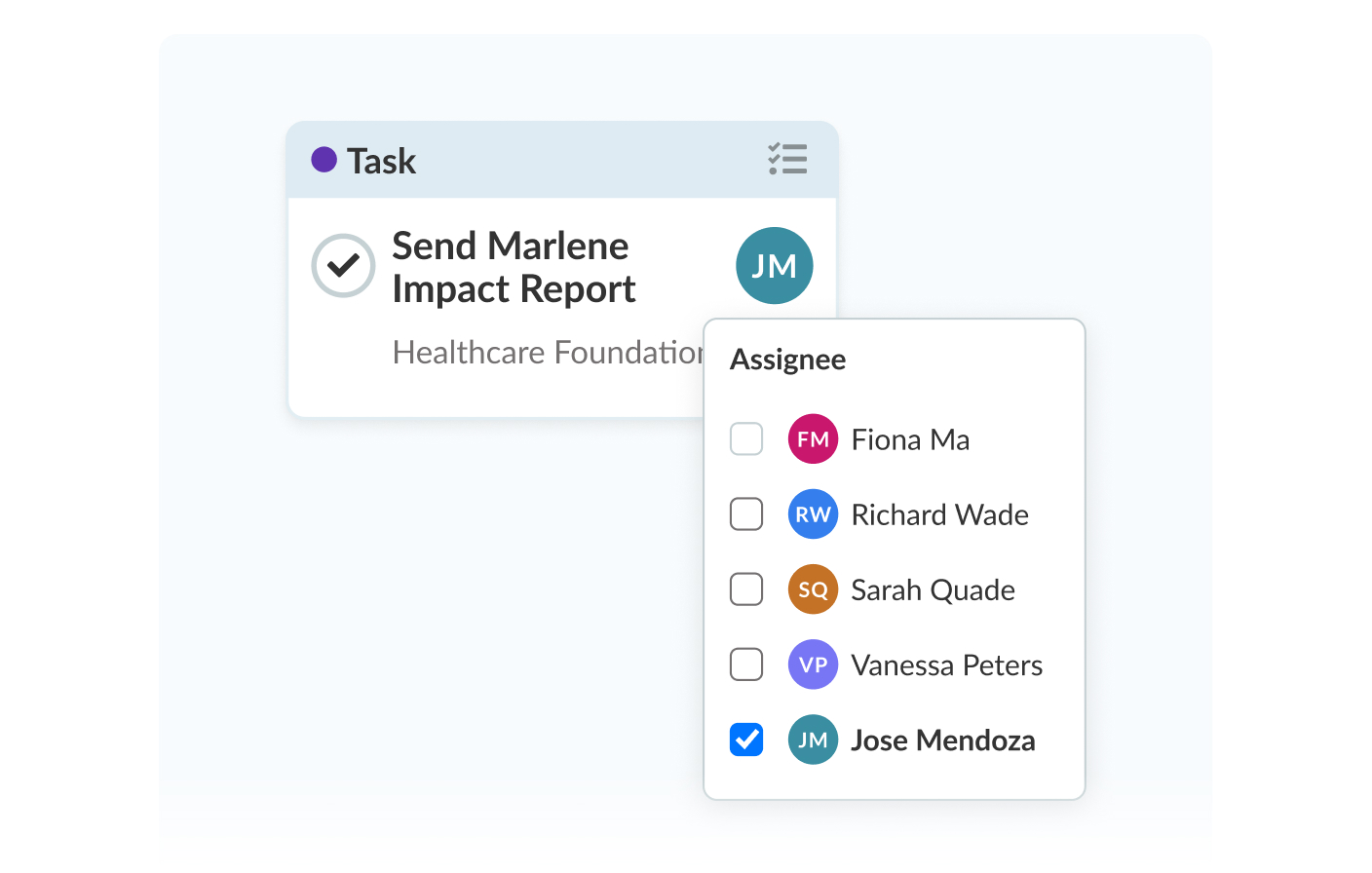Select Fiona Ma name in list
Viewport: 1372px width, 873px height.
[x=910, y=439]
